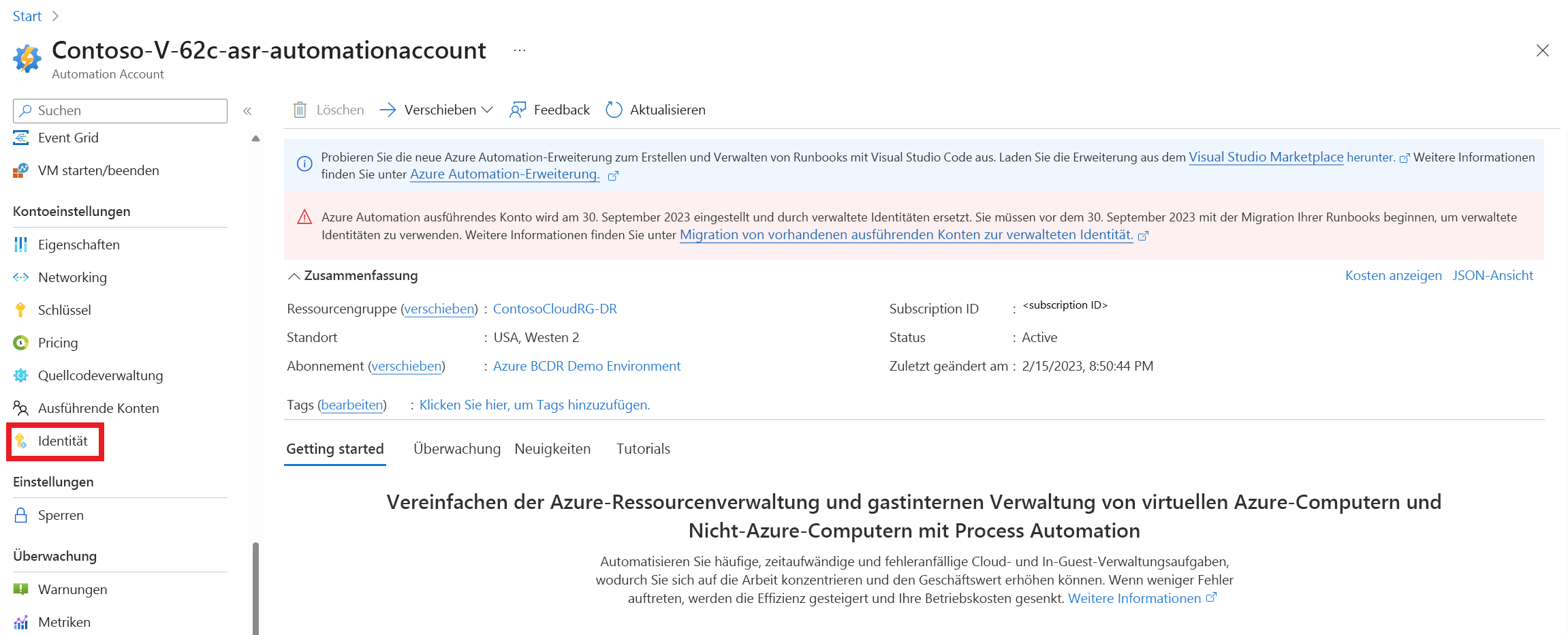This screenshot has height=635, width=1568.
Task: Click the sidebar scroll-up arrow
Action: point(255,138)
